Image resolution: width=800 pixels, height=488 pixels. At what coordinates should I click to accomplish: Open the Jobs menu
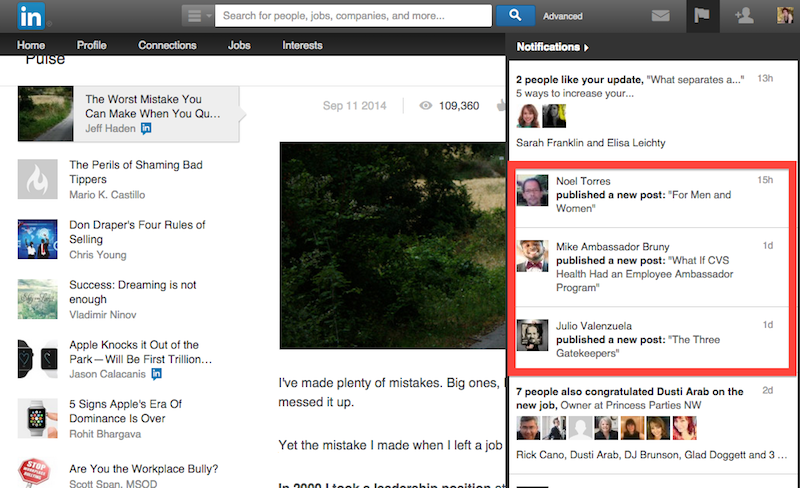point(239,45)
